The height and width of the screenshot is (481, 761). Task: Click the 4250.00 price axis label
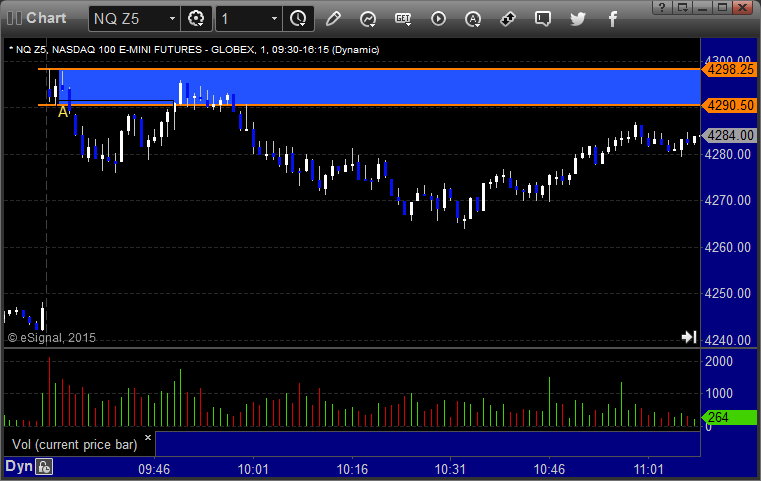(x=728, y=293)
